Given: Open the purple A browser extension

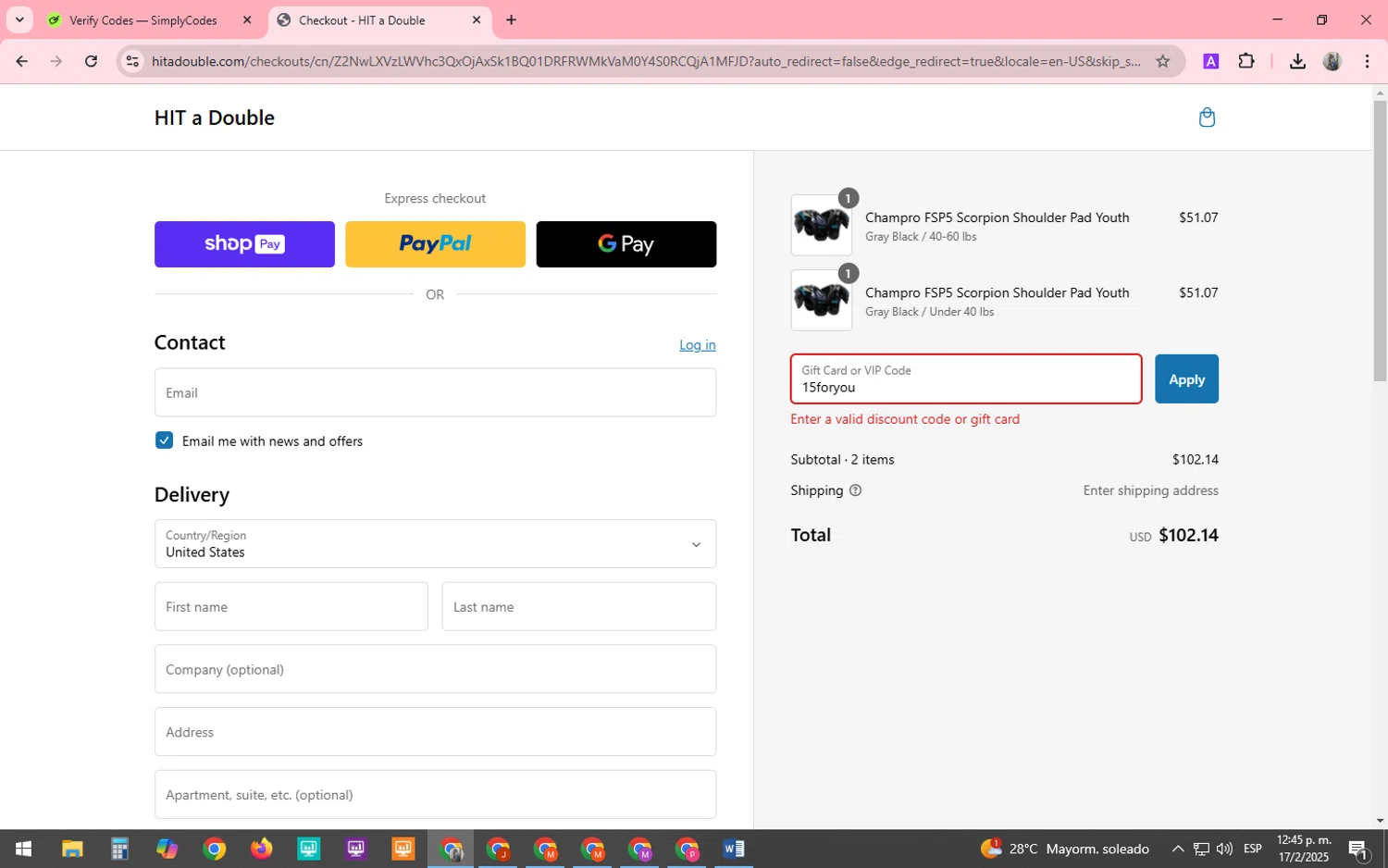Looking at the screenshot, I should pos(1210,61).
